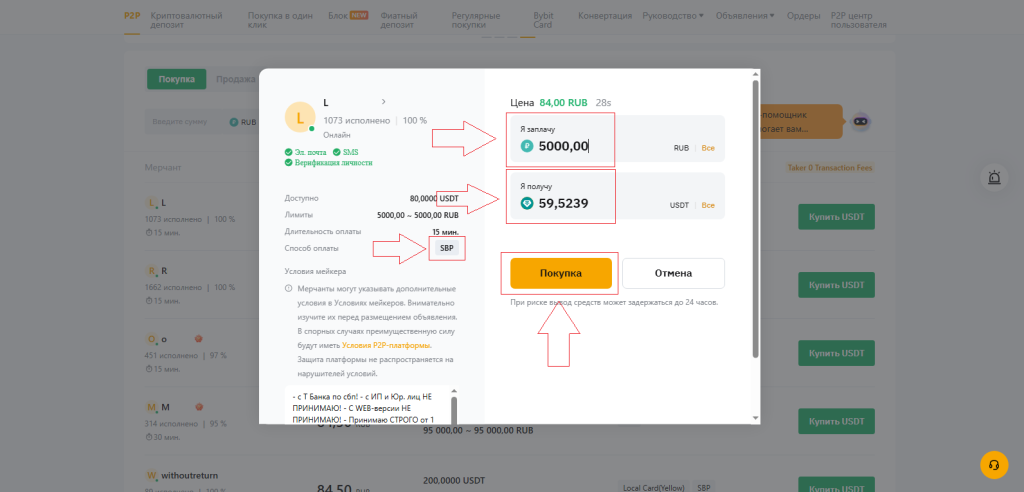
Task: Expand the Объявления dropdown menu
Action: (745, 16)
